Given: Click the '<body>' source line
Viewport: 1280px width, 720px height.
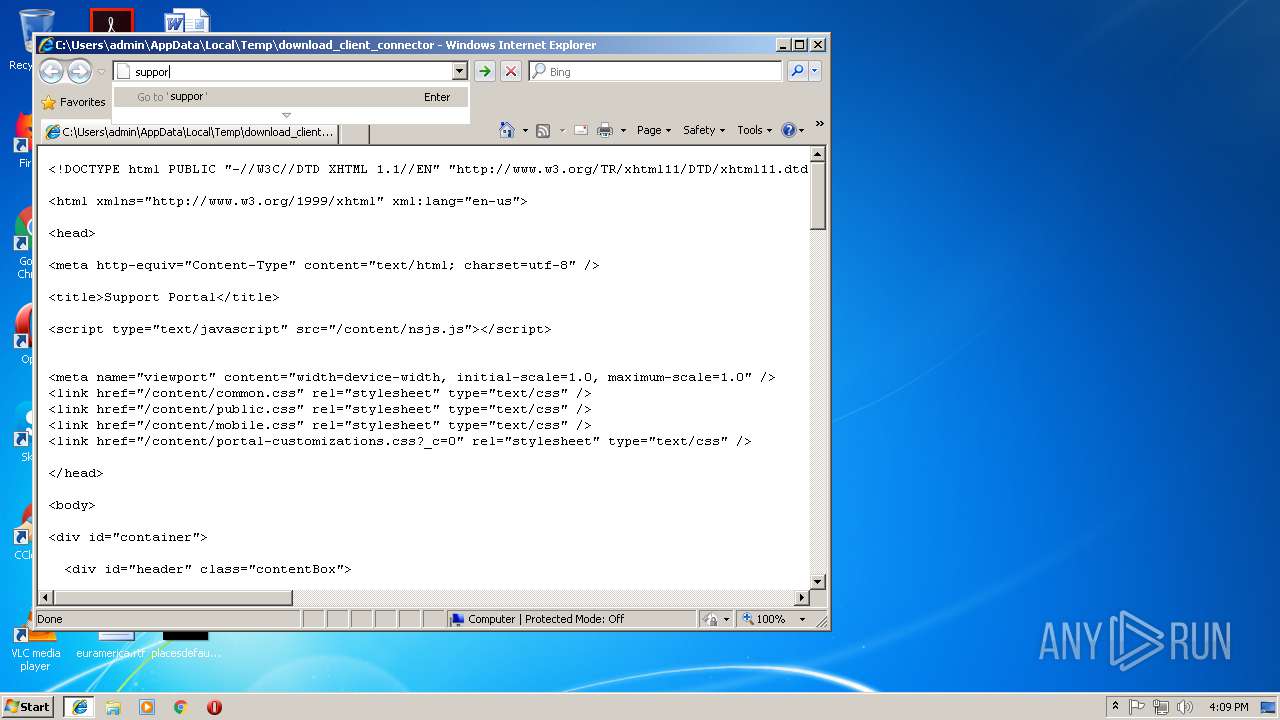Looking at the screenshot, I should coord(72,505).
